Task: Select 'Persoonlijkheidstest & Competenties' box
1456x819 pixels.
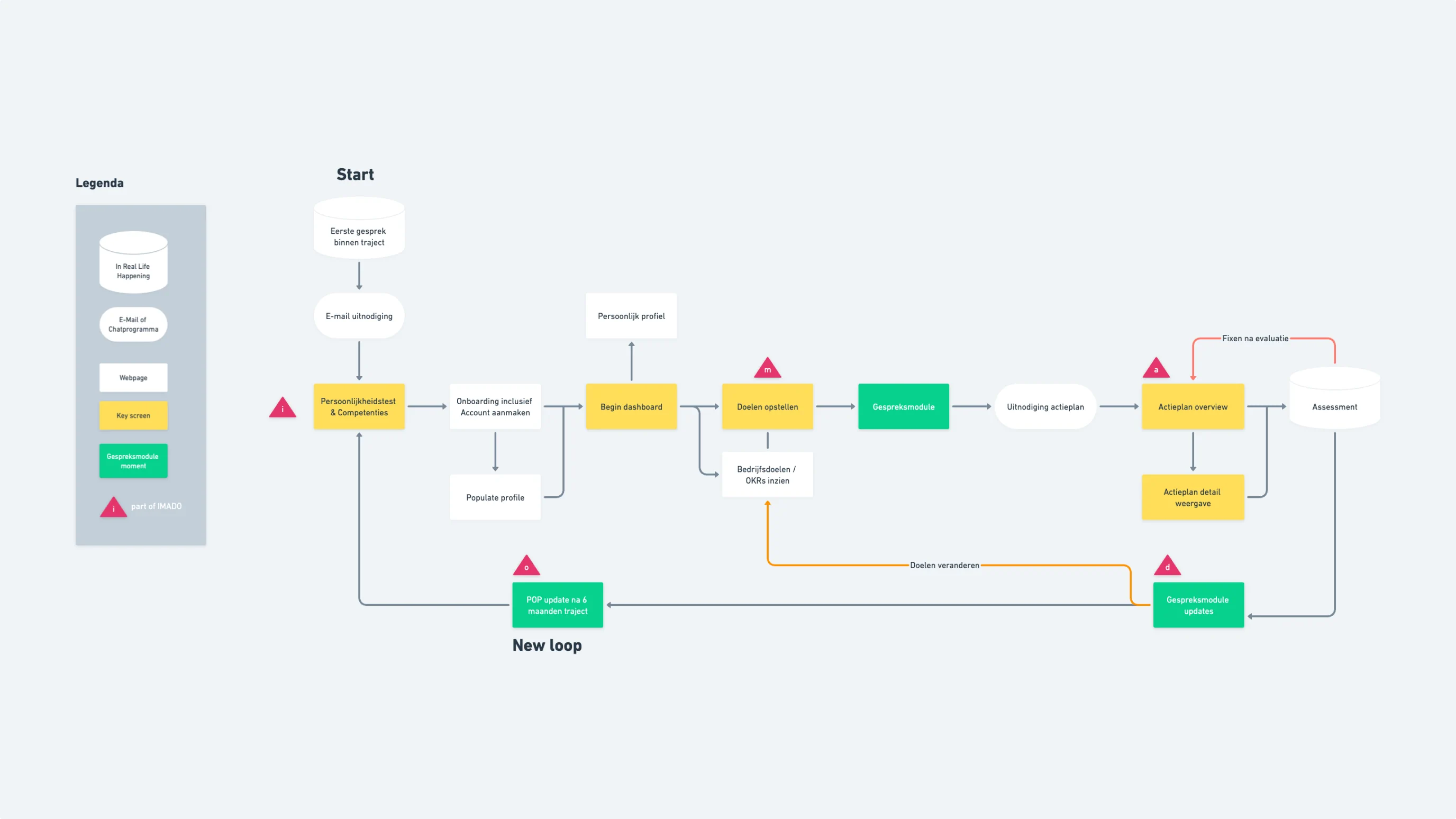Action: (359, 406)
